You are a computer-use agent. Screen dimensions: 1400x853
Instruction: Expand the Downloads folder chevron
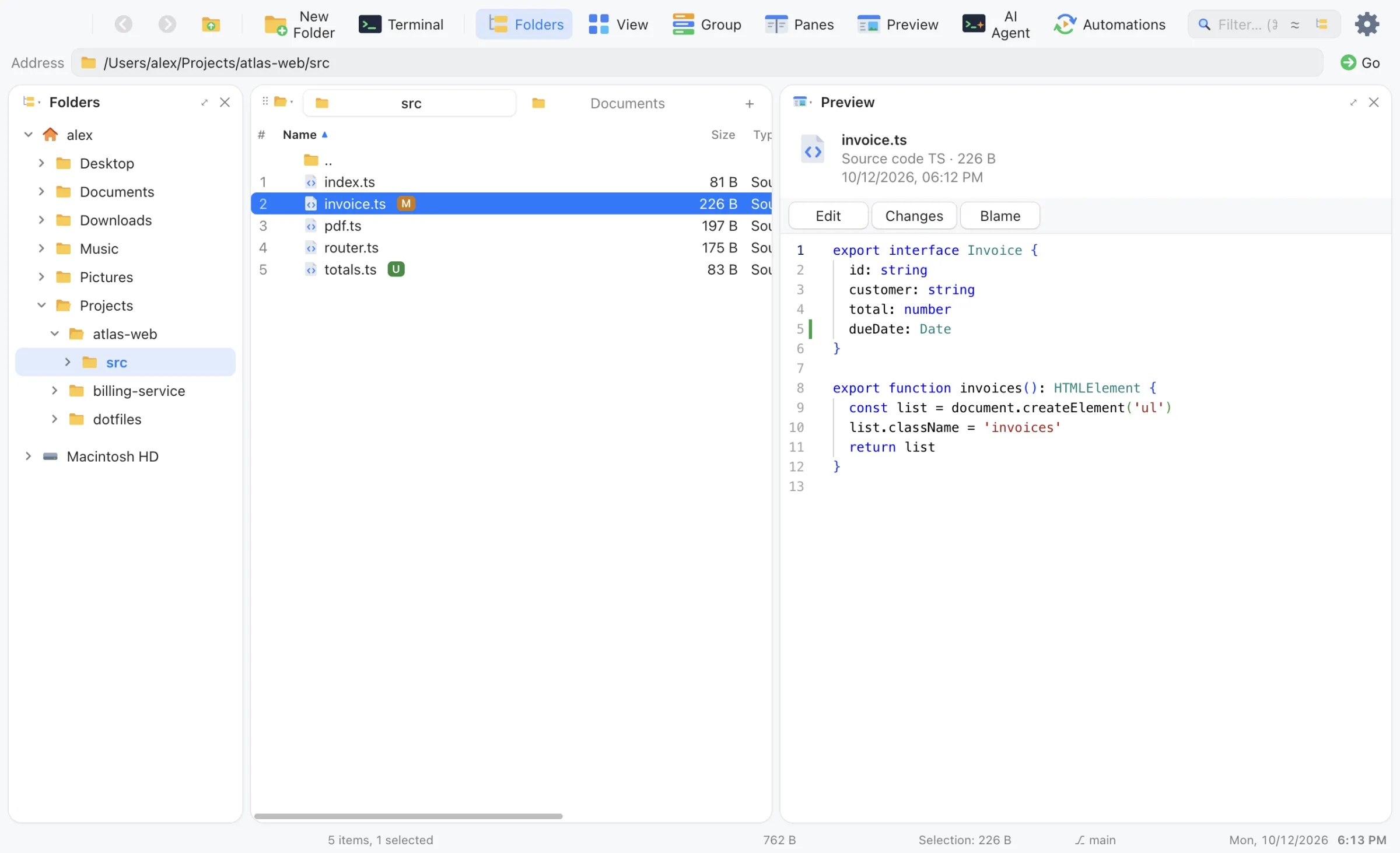(41, 220)
